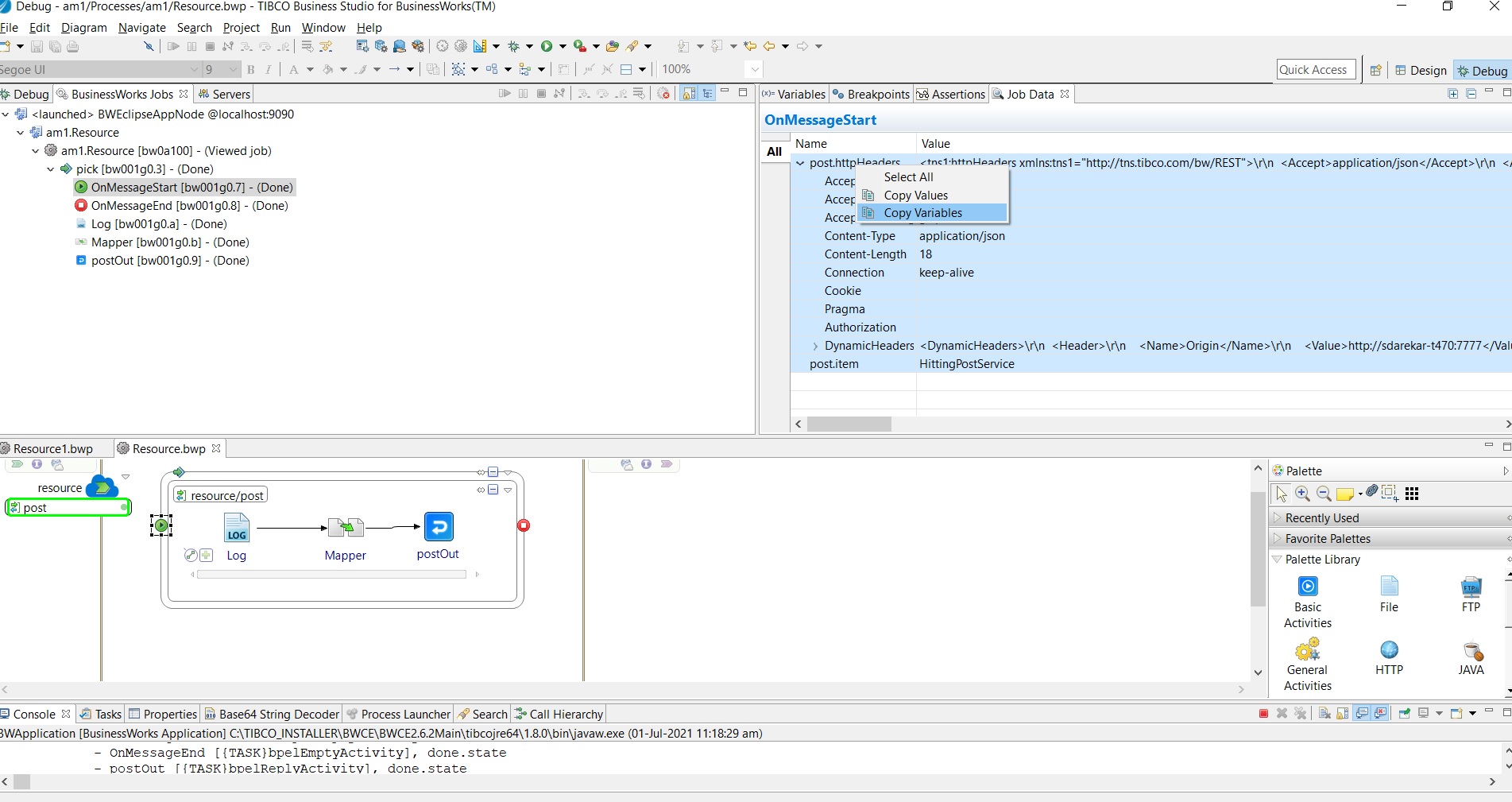Toggle Show Console When Standard Out Changes
Image resolution: width=1512 pixels, height=802 pixels.
[x=1362, y=714]
